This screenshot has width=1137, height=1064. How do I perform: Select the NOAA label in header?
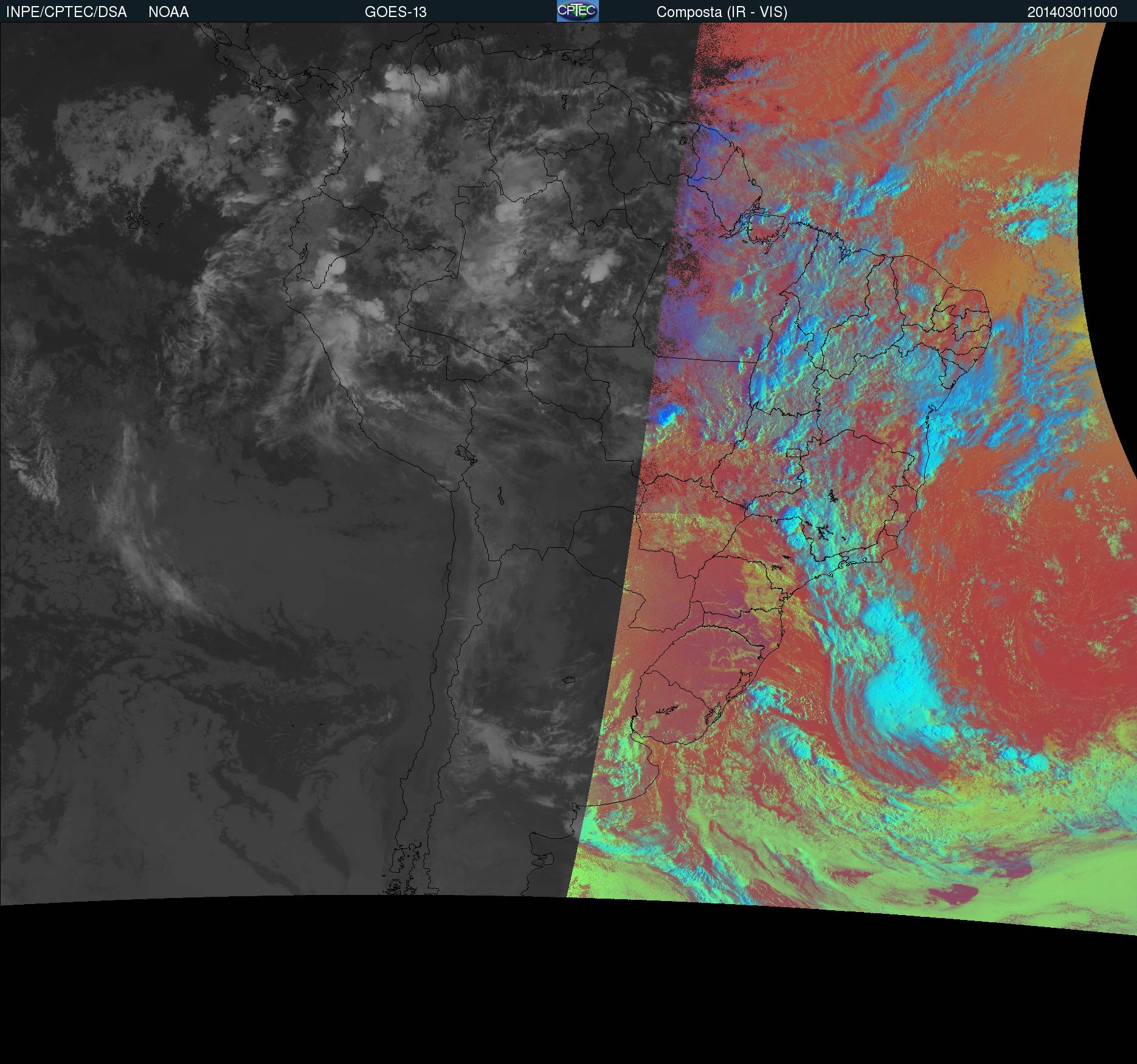[168, 12]
